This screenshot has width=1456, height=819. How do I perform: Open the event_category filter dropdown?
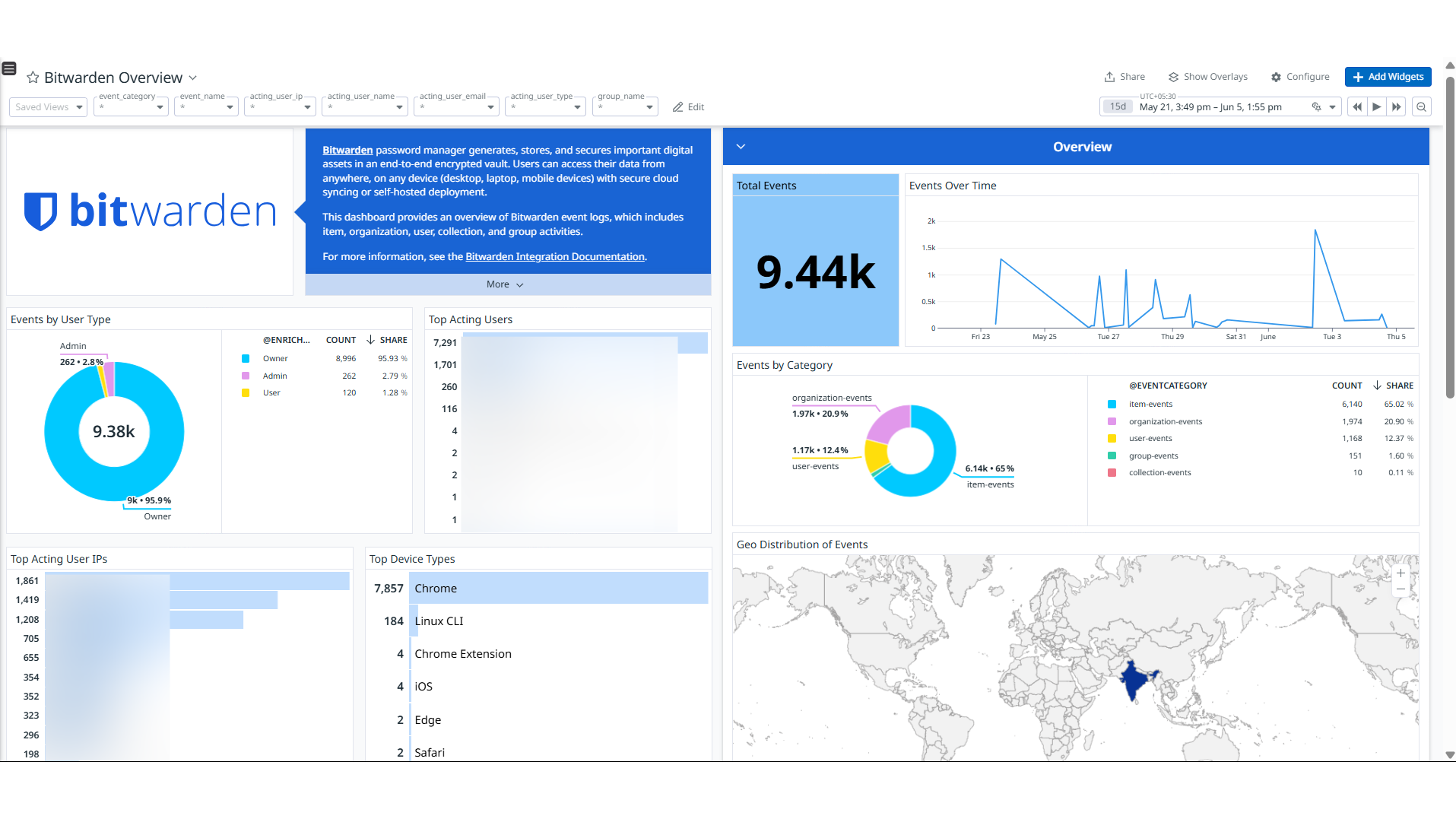(x=131, y=107)
